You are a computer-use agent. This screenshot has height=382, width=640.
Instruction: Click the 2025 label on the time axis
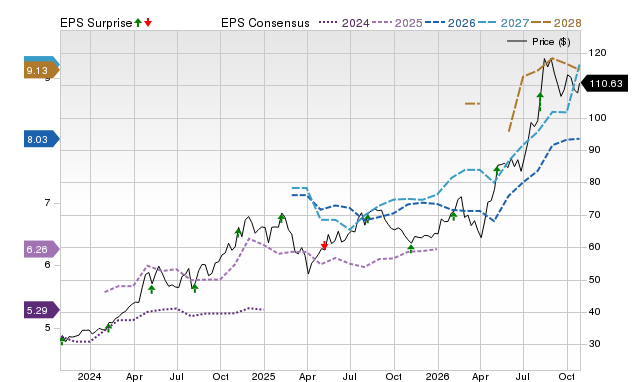pyautogui.click(x=263, y=376)
